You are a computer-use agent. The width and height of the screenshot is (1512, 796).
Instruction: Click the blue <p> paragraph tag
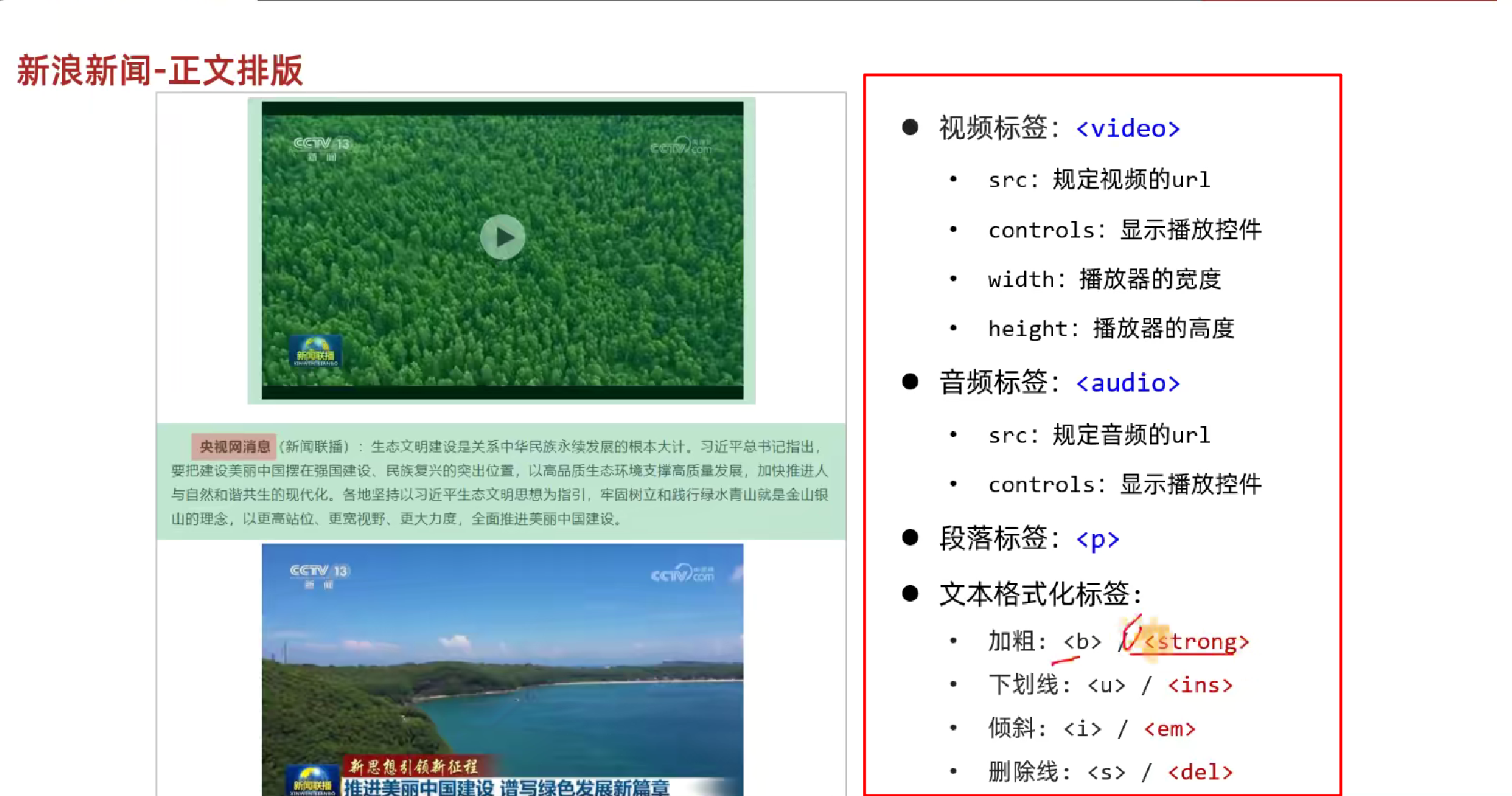(x=1097, y=538)
